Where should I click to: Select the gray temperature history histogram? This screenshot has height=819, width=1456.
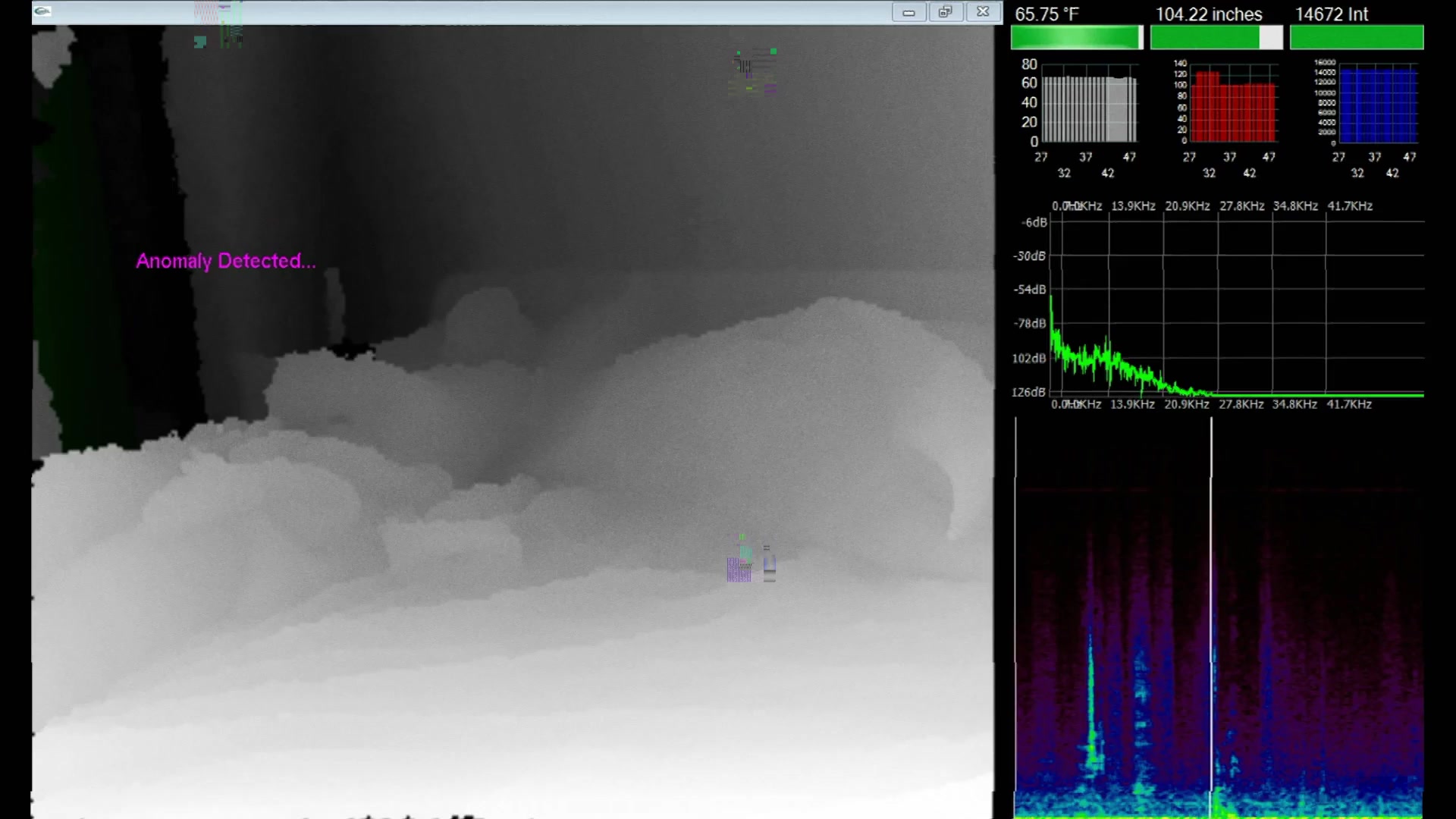click(x=1090, y=109)
